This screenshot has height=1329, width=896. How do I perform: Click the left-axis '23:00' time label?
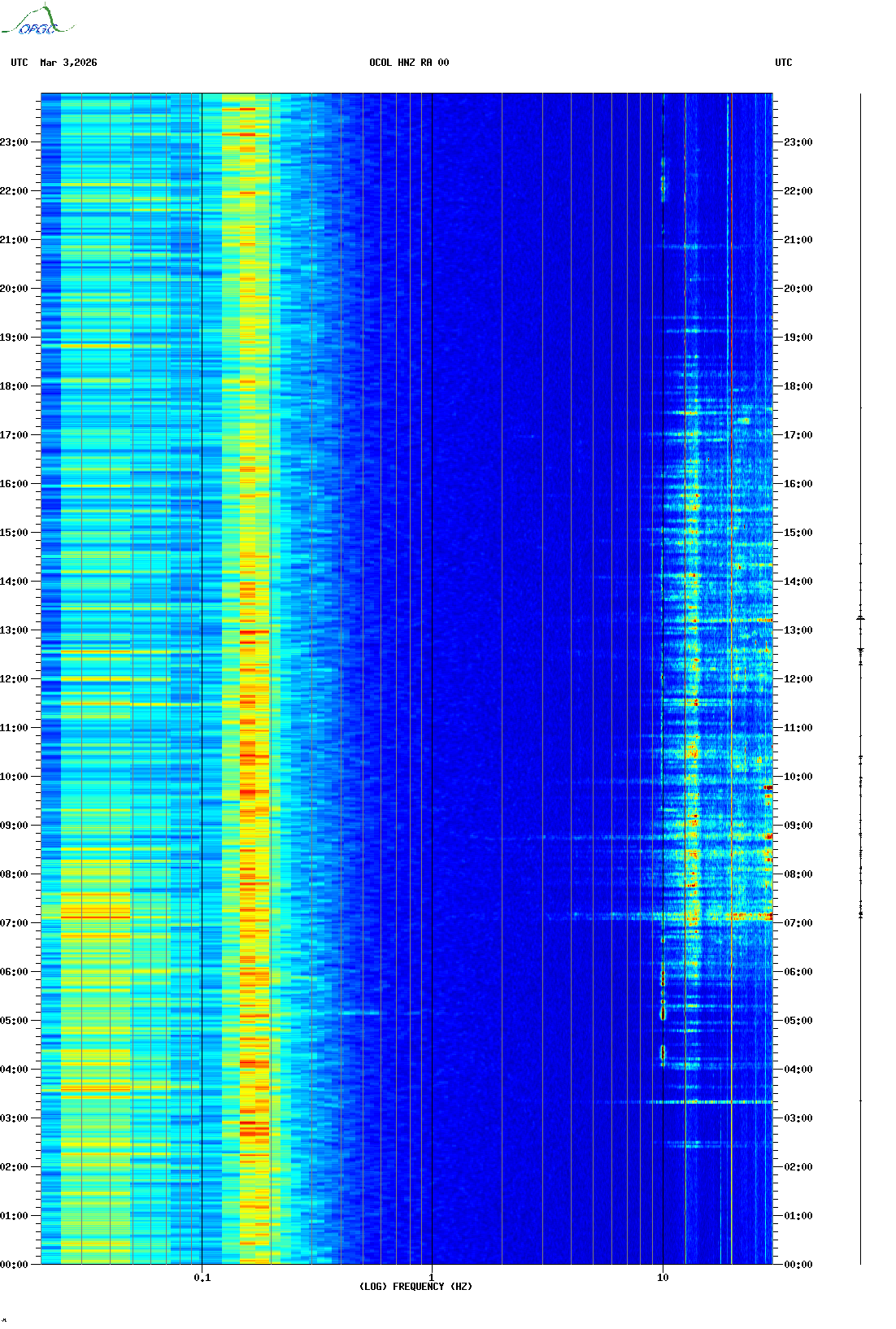point(14,142)
